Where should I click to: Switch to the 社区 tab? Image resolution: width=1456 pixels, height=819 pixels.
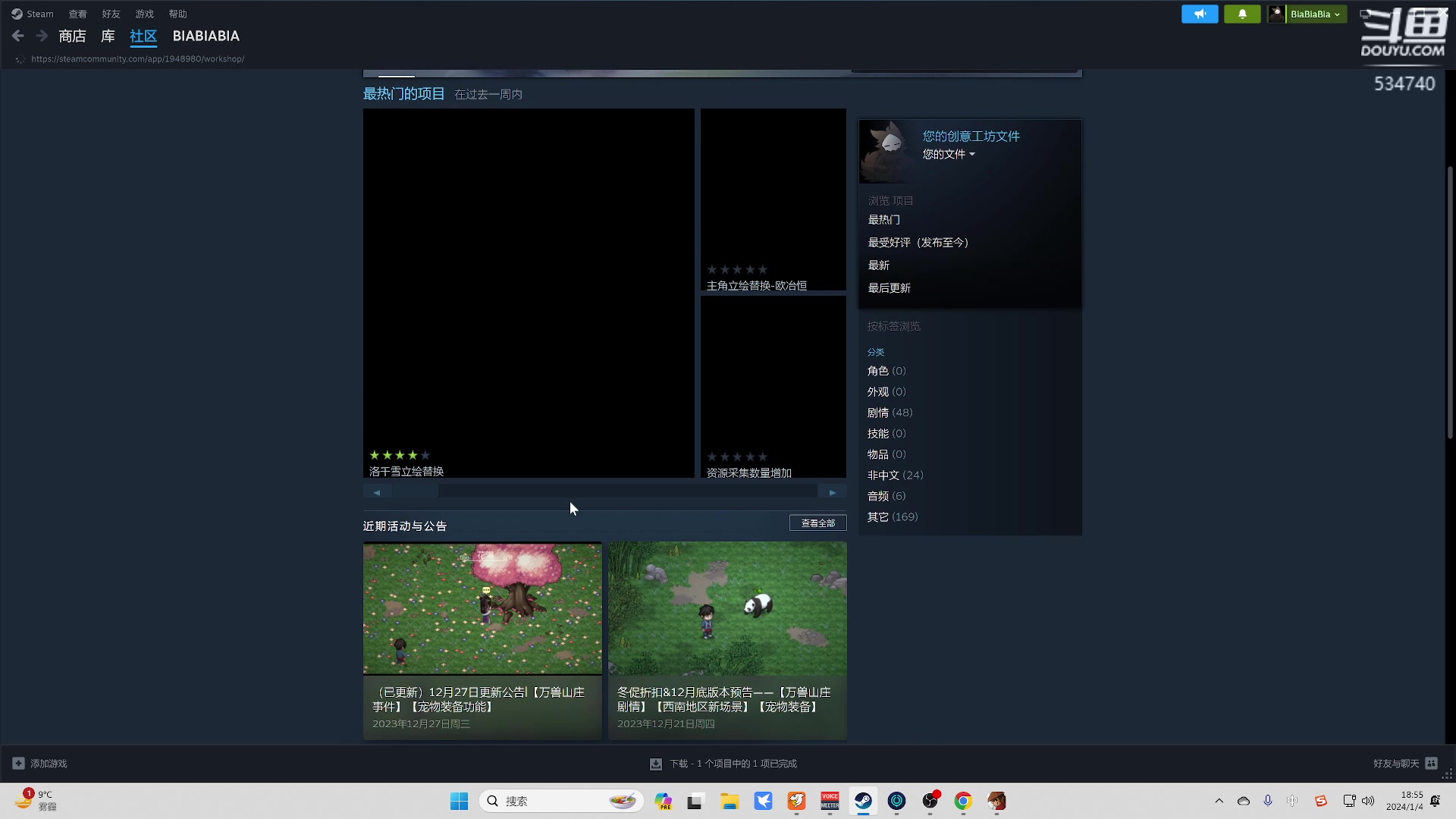[143, 36]
